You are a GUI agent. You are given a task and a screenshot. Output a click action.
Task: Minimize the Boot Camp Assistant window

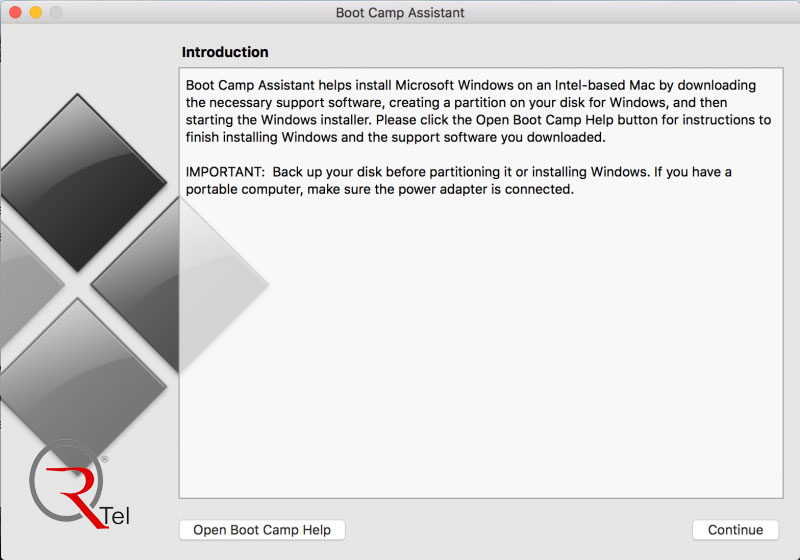click(36, 12)
